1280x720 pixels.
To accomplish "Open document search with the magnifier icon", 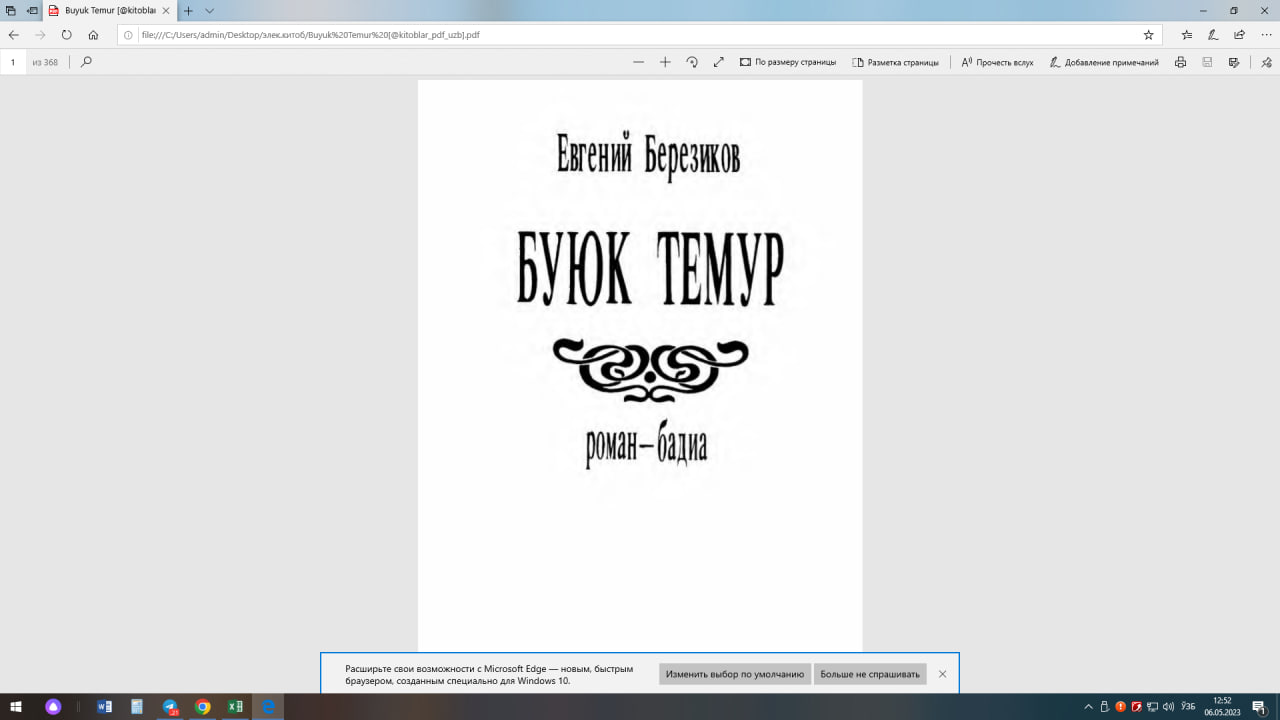I will click(88, 61).
